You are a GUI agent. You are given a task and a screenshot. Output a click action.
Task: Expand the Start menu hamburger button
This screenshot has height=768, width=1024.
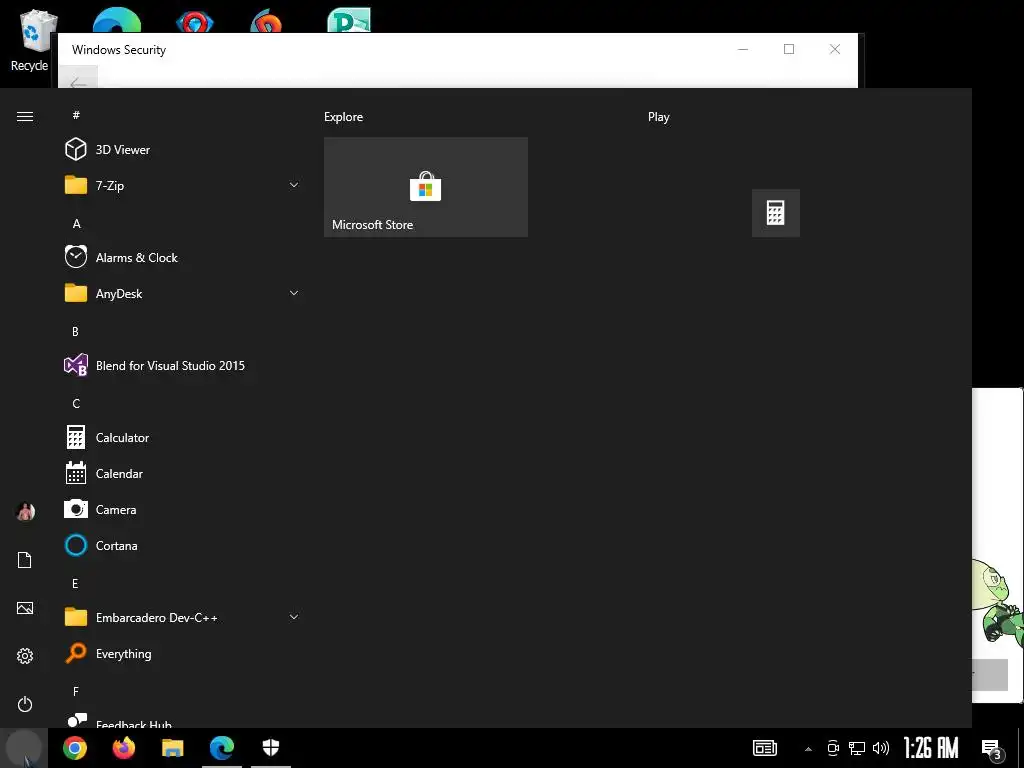pos(25,116)
